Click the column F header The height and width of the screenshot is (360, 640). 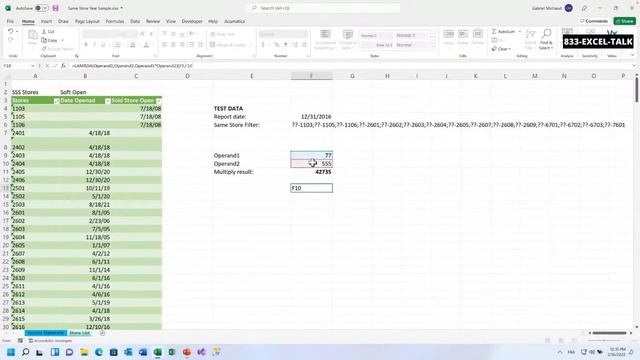click(311, 76)
